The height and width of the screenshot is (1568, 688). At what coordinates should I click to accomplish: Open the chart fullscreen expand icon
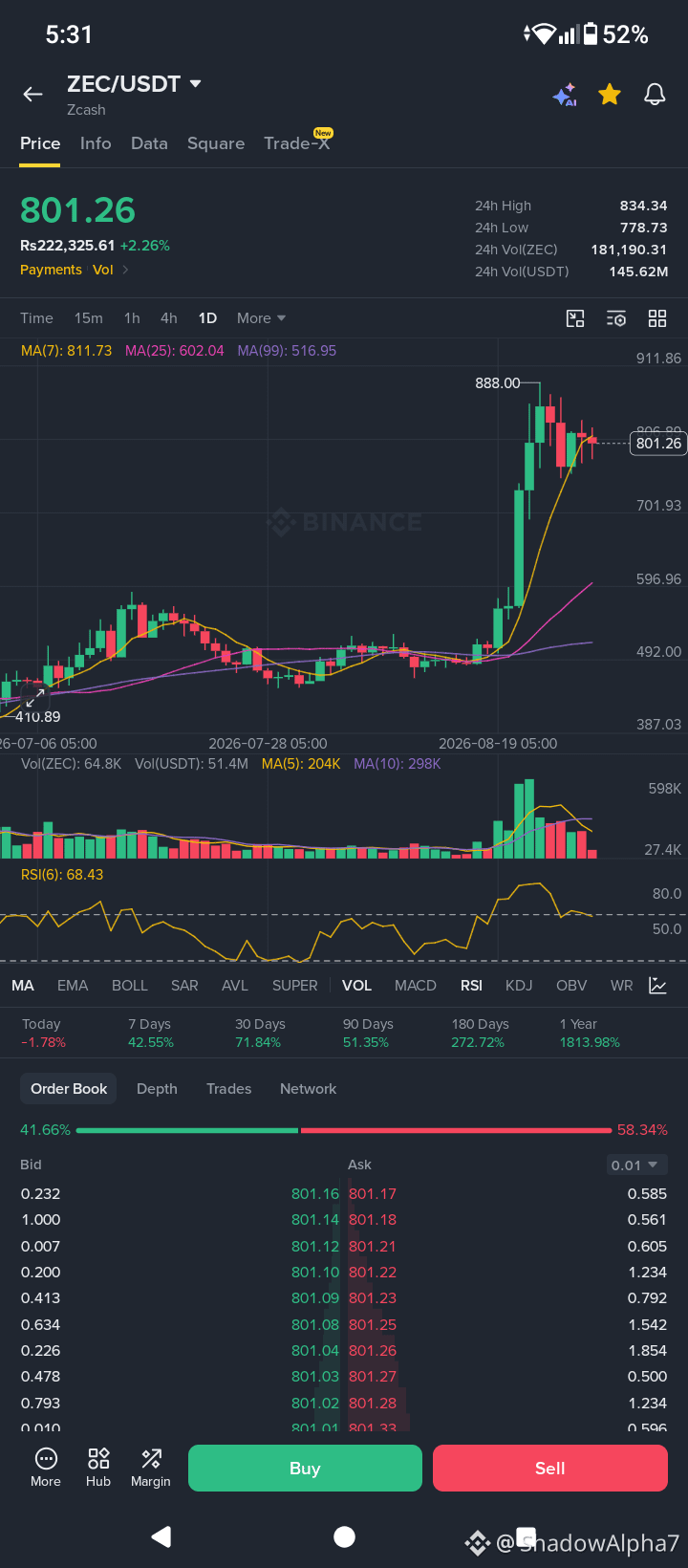pyautogui.click(x=575, y=318)
